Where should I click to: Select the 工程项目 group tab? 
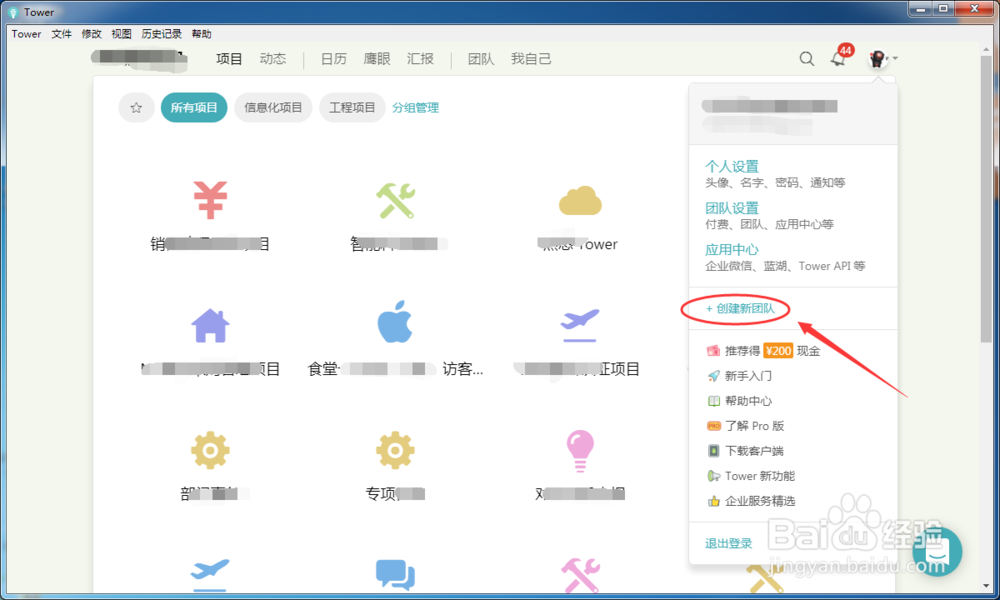point(352,108)
